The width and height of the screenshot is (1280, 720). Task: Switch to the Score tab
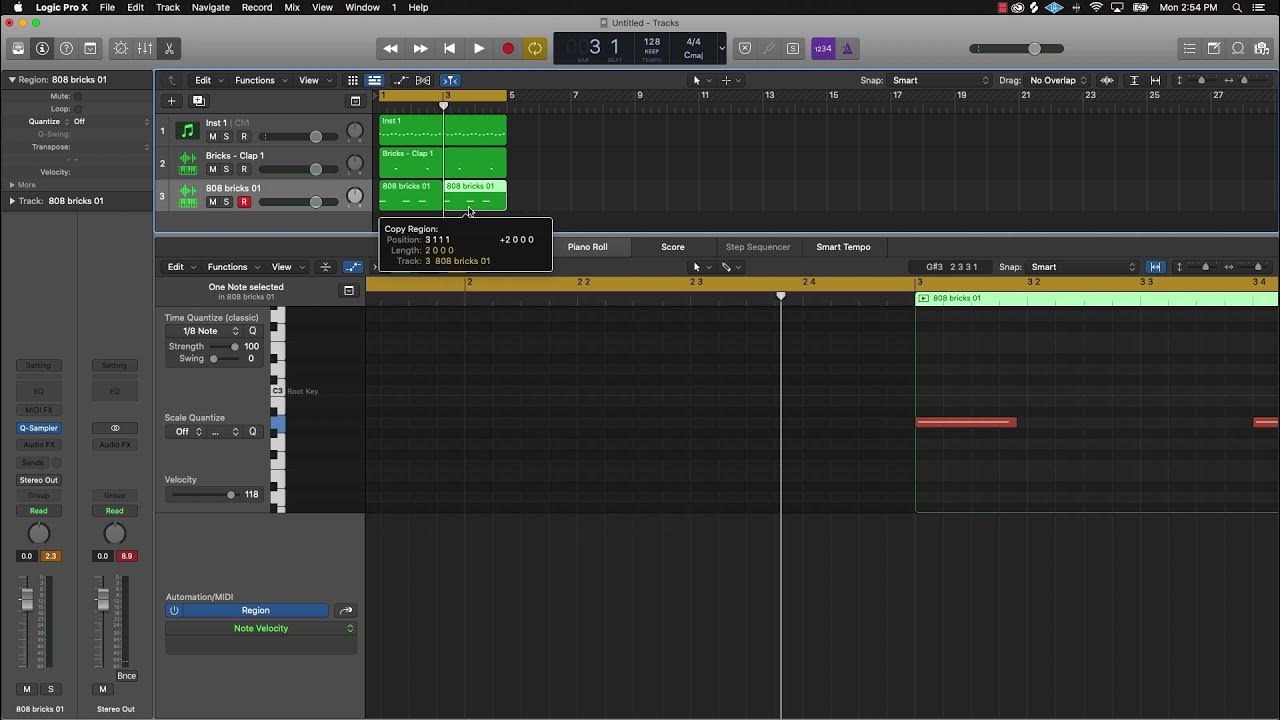[673, 247]
